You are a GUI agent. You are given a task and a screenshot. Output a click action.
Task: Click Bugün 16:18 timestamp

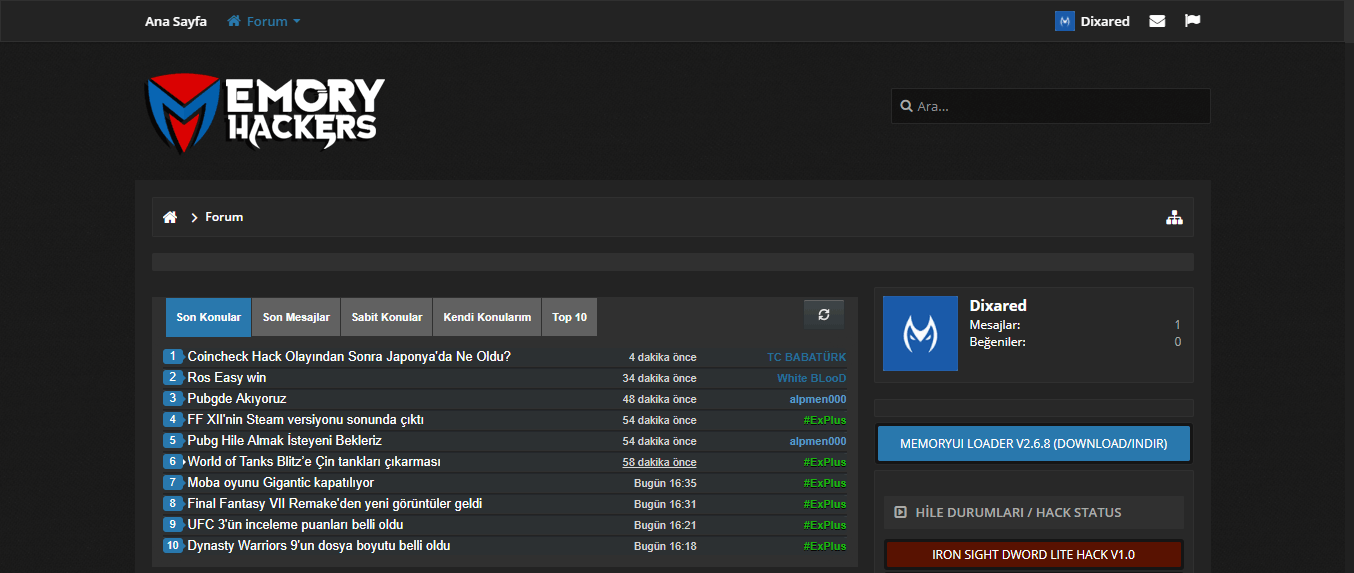point(665,546)
